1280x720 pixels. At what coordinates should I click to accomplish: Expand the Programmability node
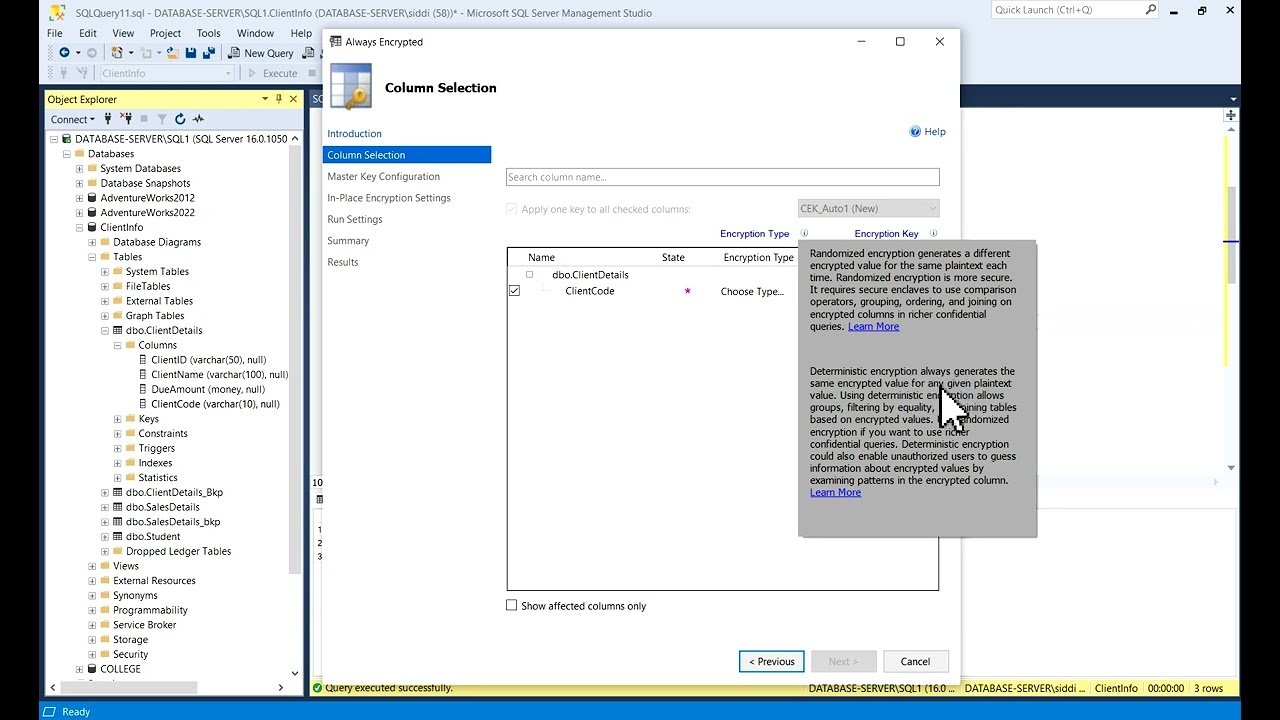[92, 610]
